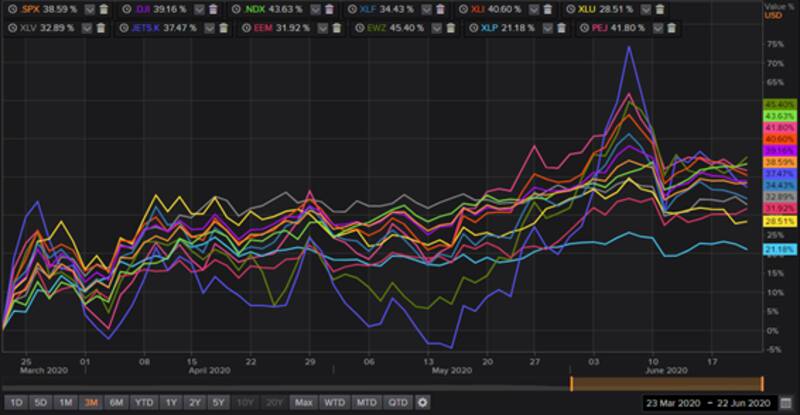
Task: Select the 6M time range
Action: click(x=115, y=403)
